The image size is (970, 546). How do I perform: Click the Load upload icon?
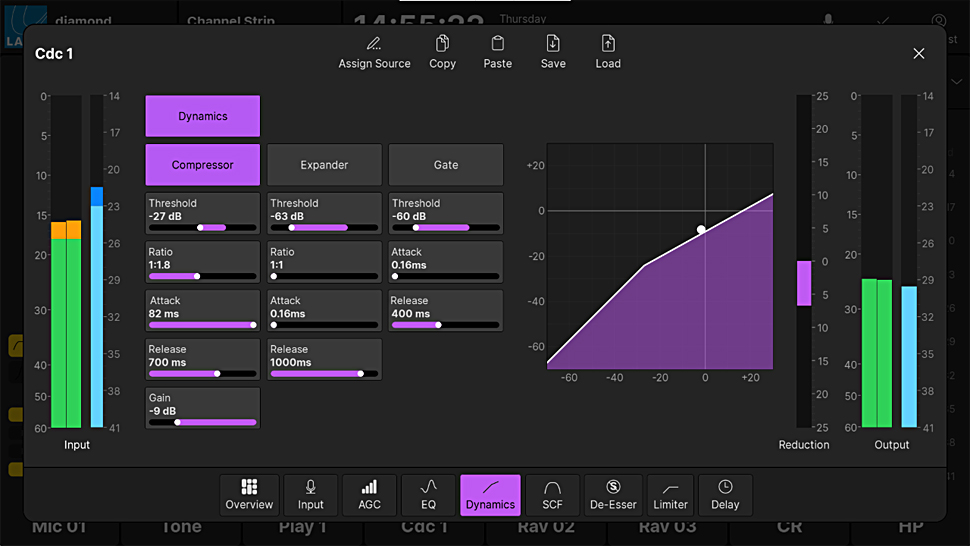(x=608, y=43)
